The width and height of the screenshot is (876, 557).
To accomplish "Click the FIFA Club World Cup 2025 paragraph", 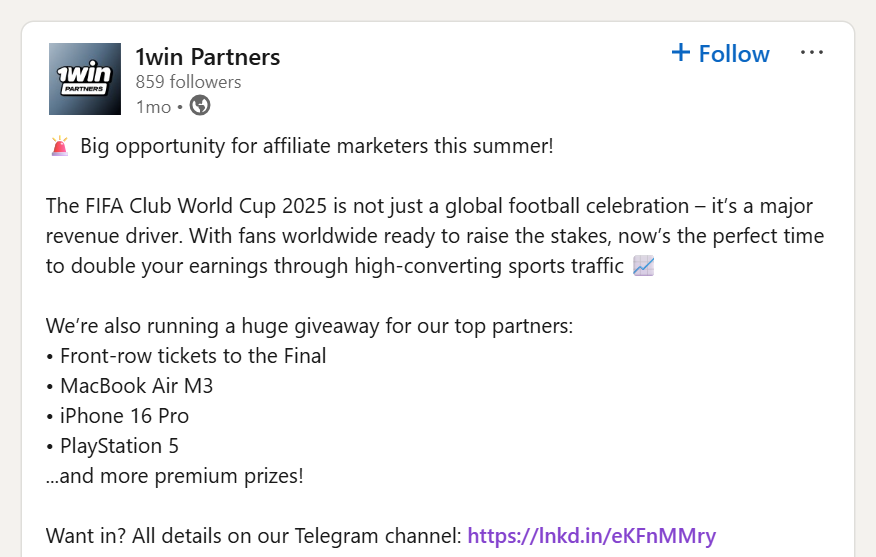I will (x=435, y=236).
